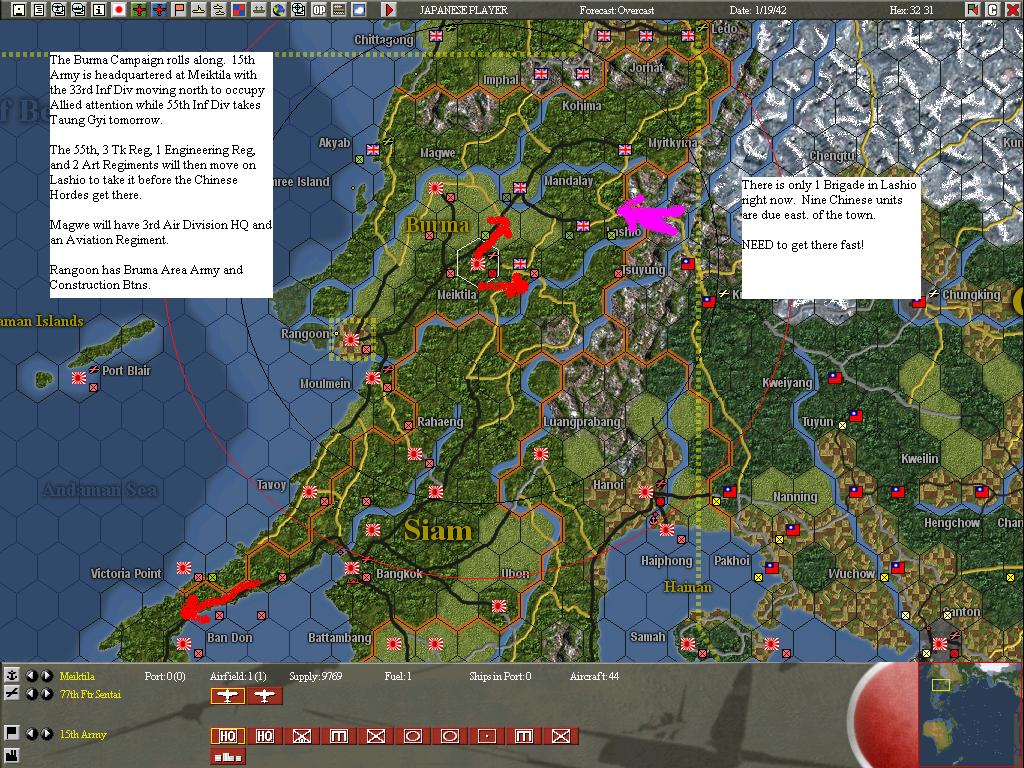The width and height of the screenshot is (1024, 768).
Task: Click the film strip replay icon
Action: [x=339, y=10]
